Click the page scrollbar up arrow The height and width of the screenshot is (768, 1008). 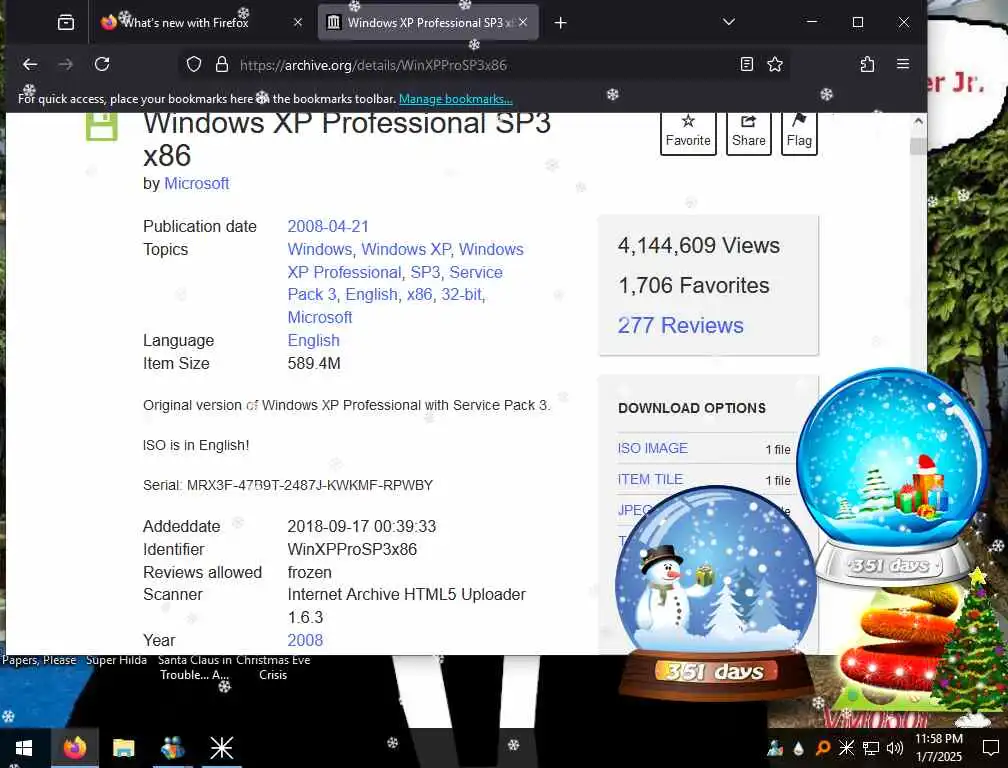click(x=918, y=121)
